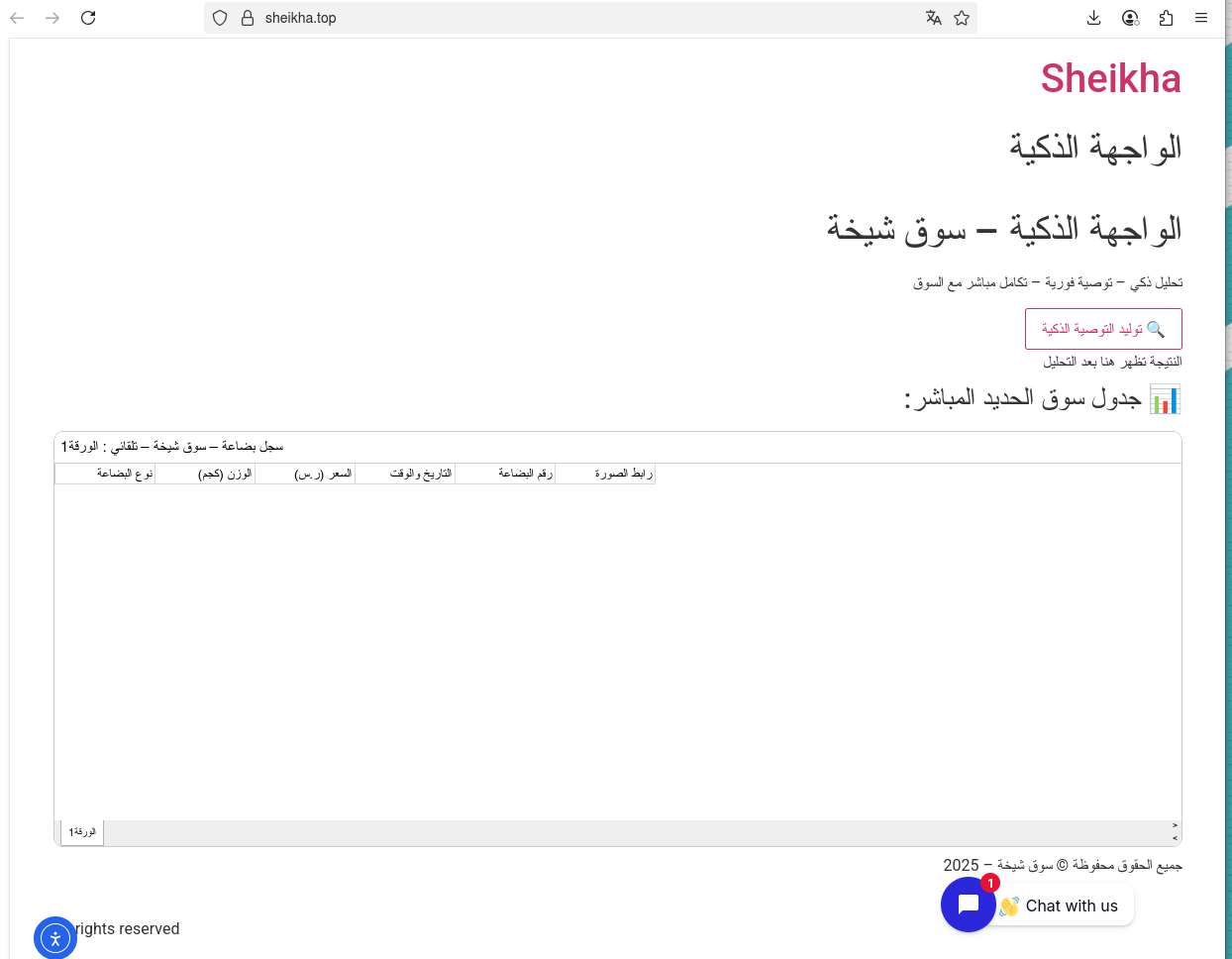Open the Firefox account menu
The height and width of the screenshot is (959, 1232).
click(1130, 18)
